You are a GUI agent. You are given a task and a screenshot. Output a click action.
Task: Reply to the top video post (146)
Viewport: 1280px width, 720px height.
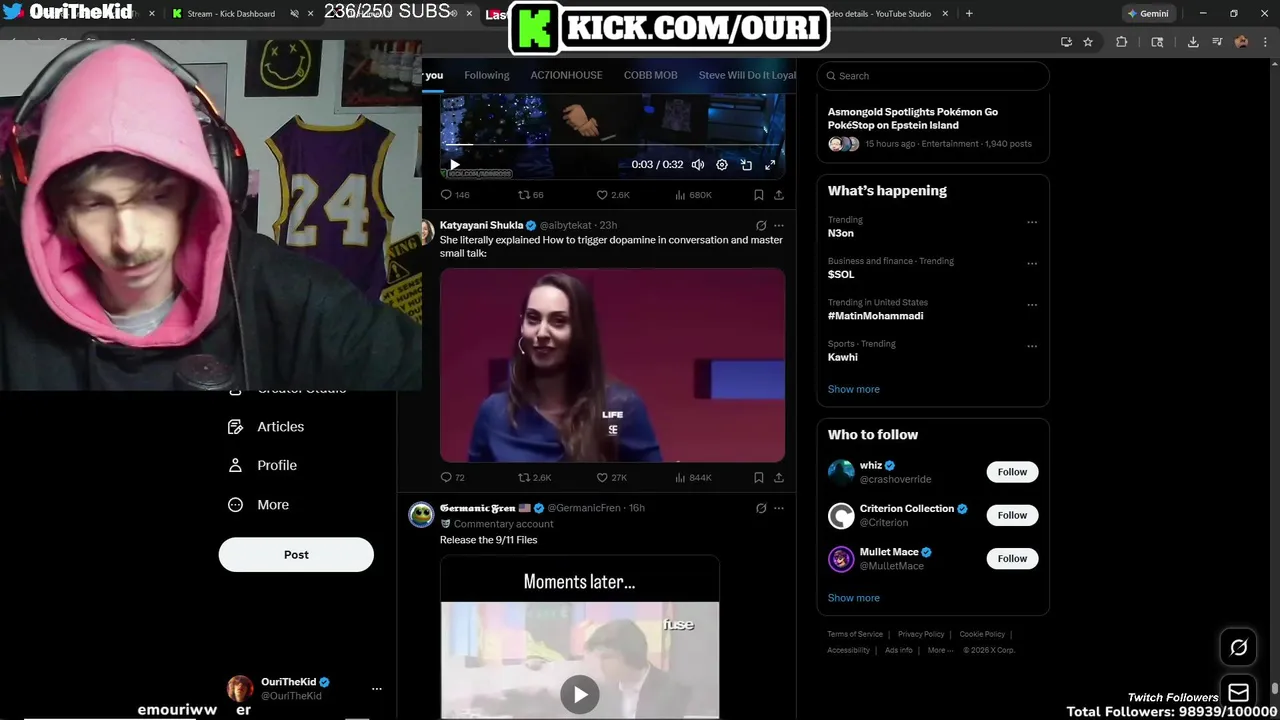[x=455, y=195]
